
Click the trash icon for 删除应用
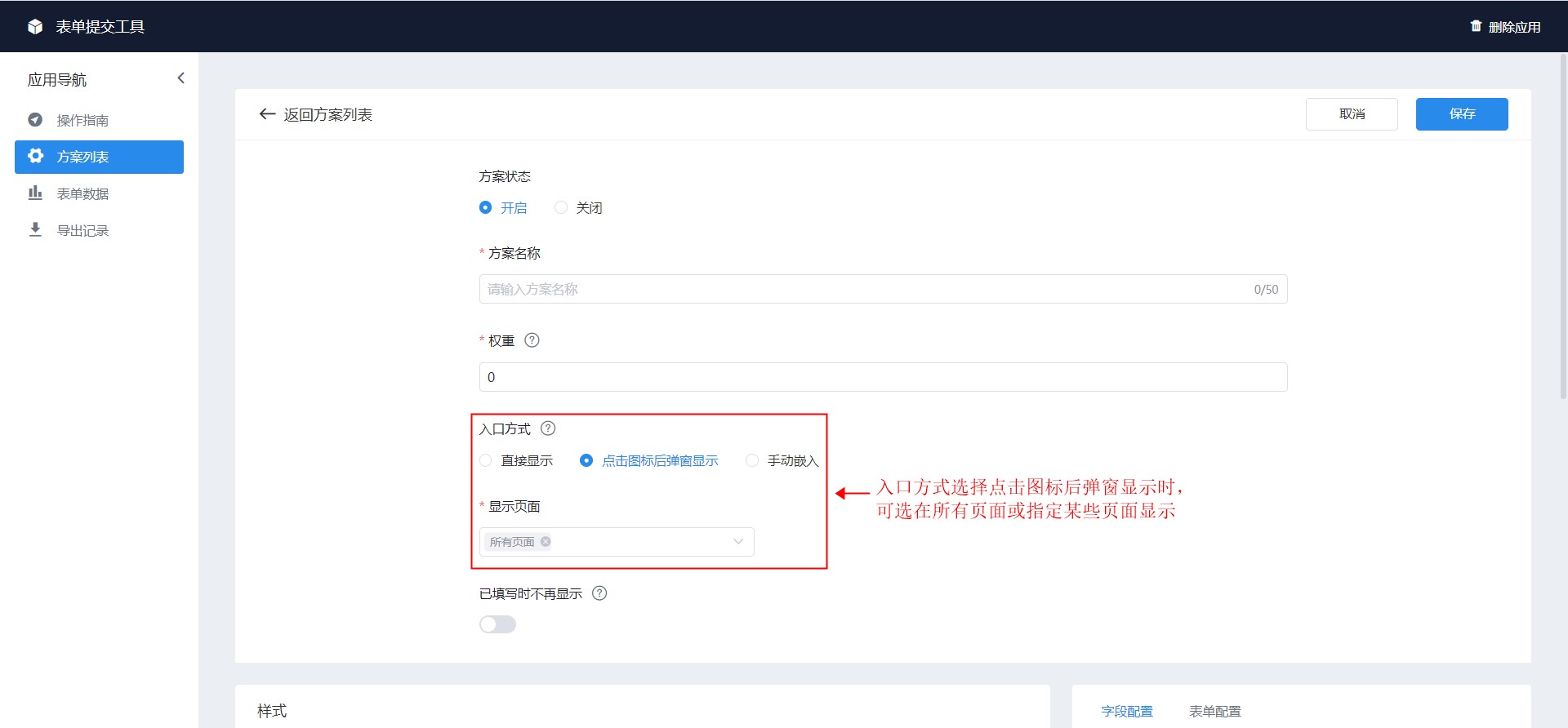[1476, 26]
